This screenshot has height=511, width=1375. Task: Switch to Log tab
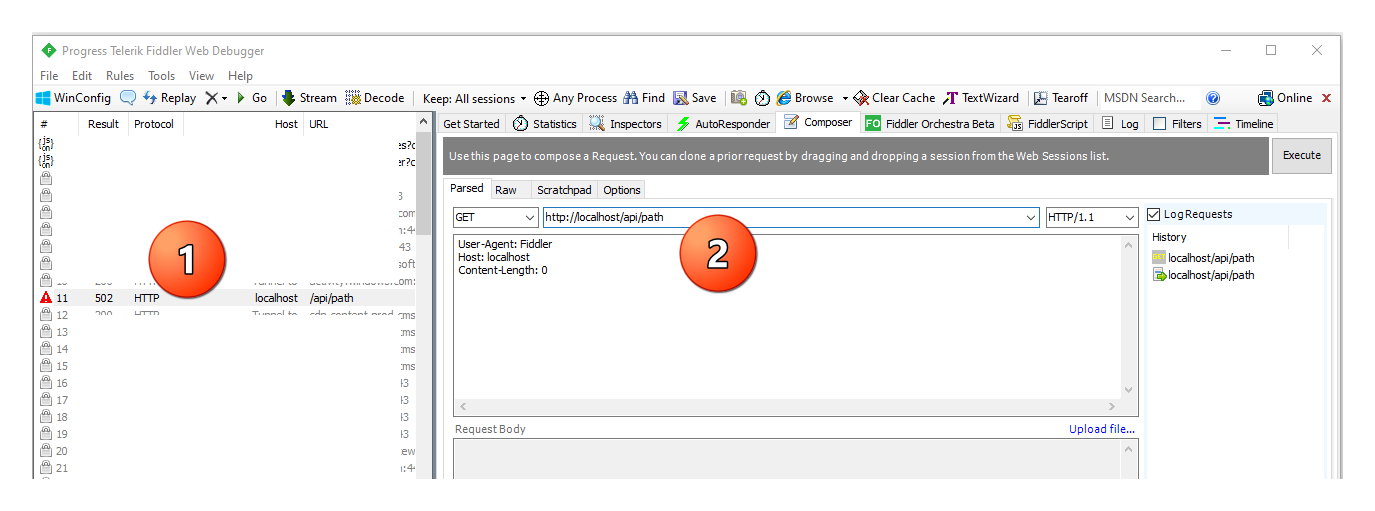click(1120, 124)
